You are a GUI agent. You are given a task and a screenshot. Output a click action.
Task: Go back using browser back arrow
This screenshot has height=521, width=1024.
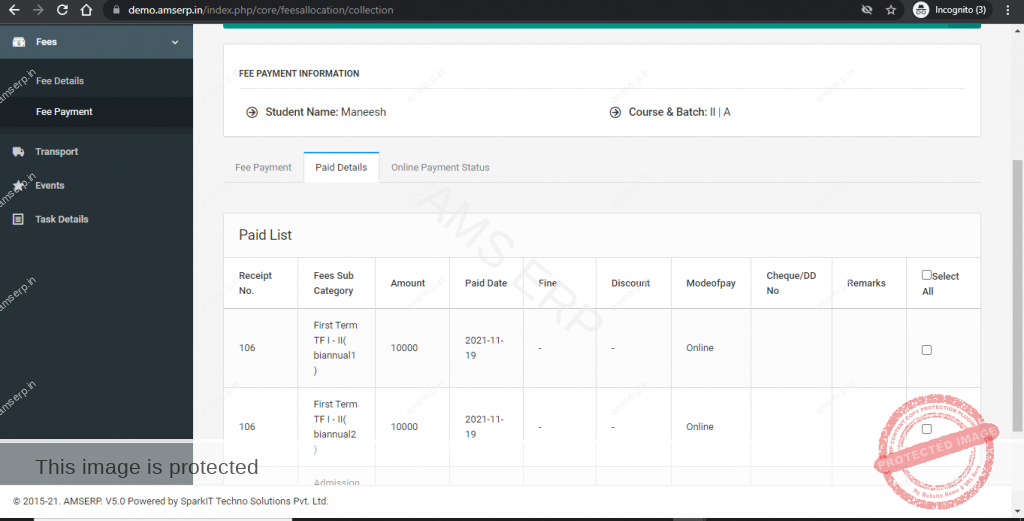coord(14,10)
